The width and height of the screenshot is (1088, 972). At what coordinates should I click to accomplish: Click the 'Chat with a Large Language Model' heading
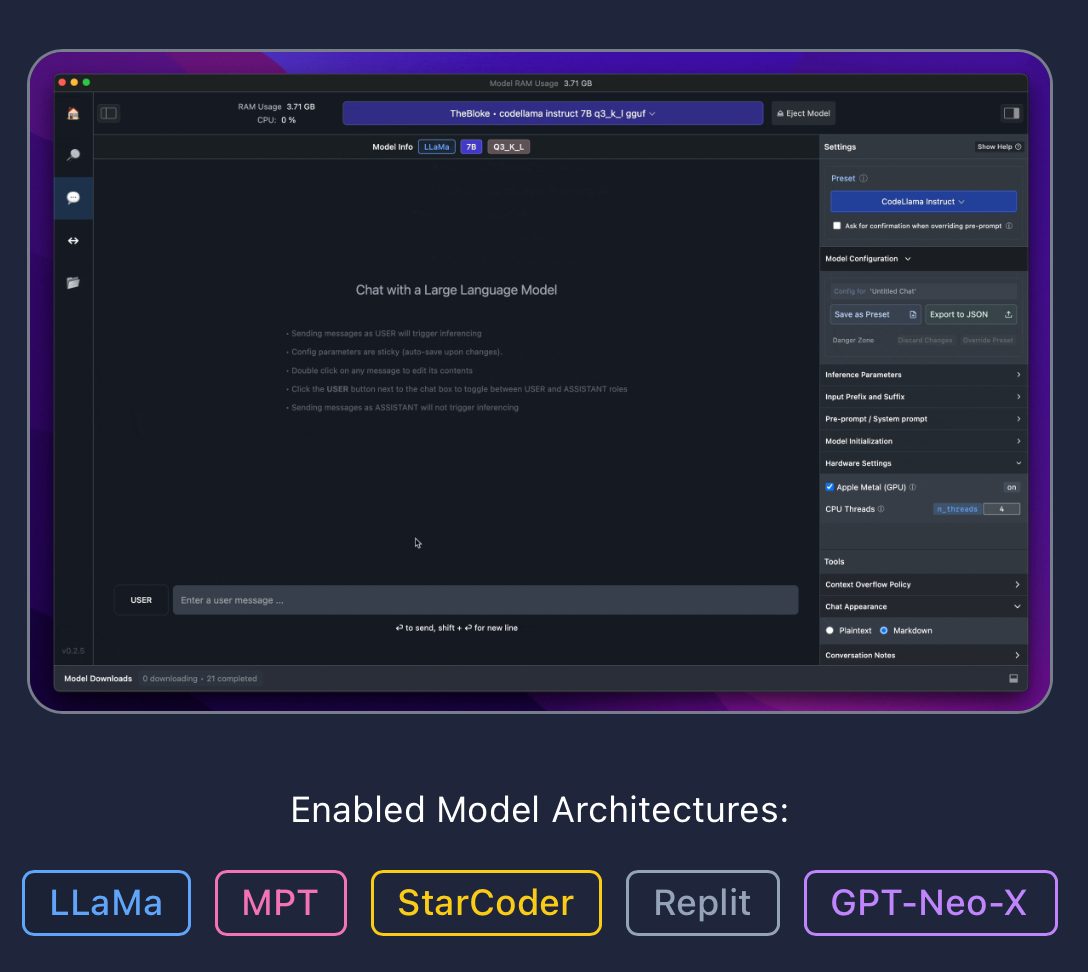coord(456,290)
